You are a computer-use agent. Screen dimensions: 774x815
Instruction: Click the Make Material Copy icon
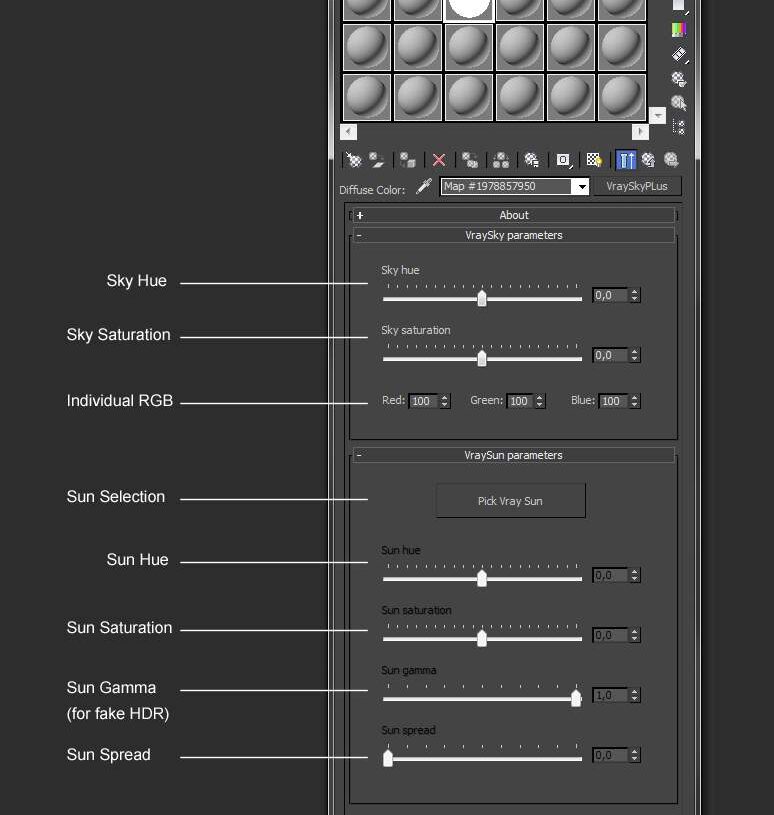point(470,160)
